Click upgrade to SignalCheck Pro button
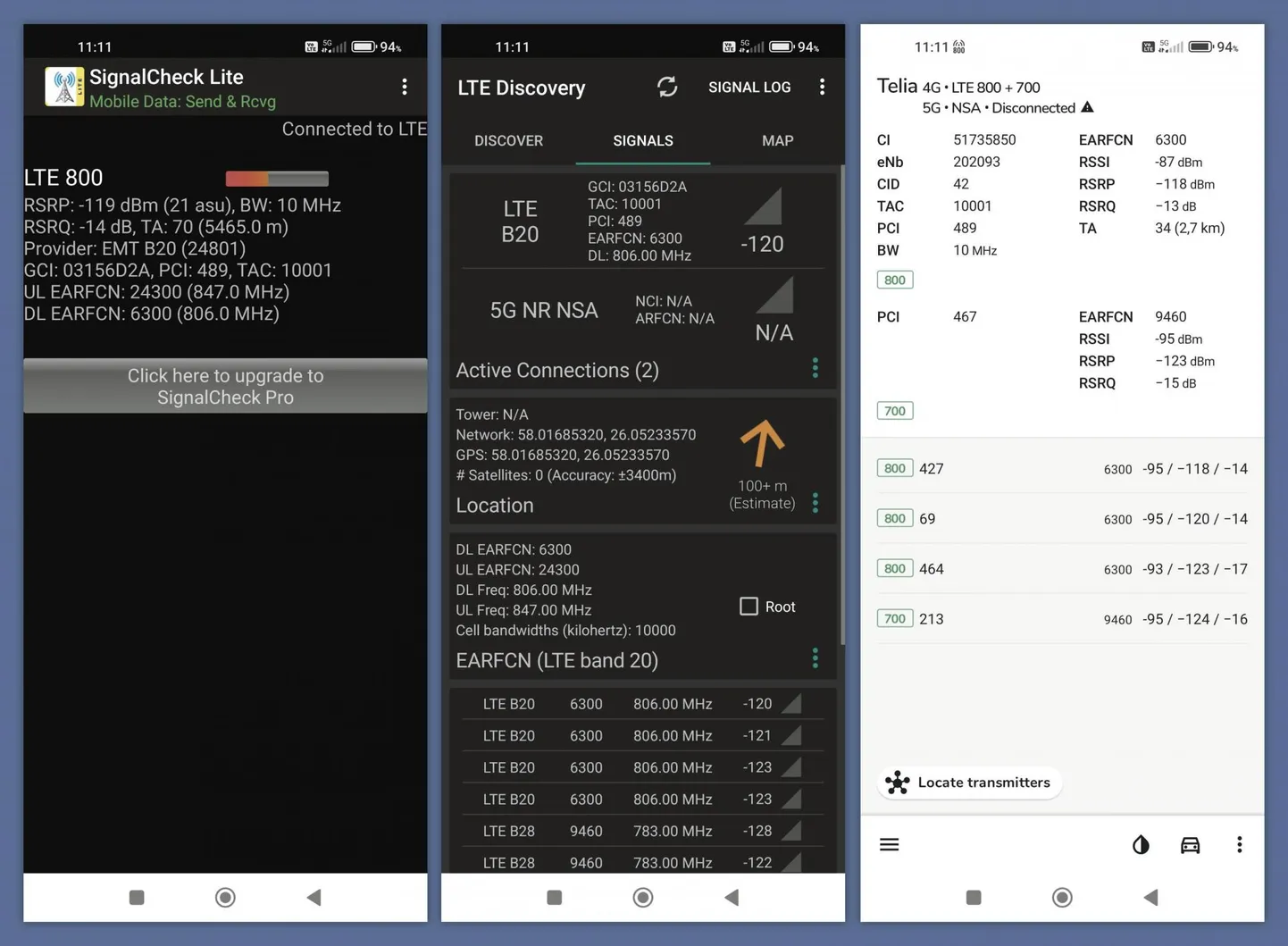 pos(225,386)
